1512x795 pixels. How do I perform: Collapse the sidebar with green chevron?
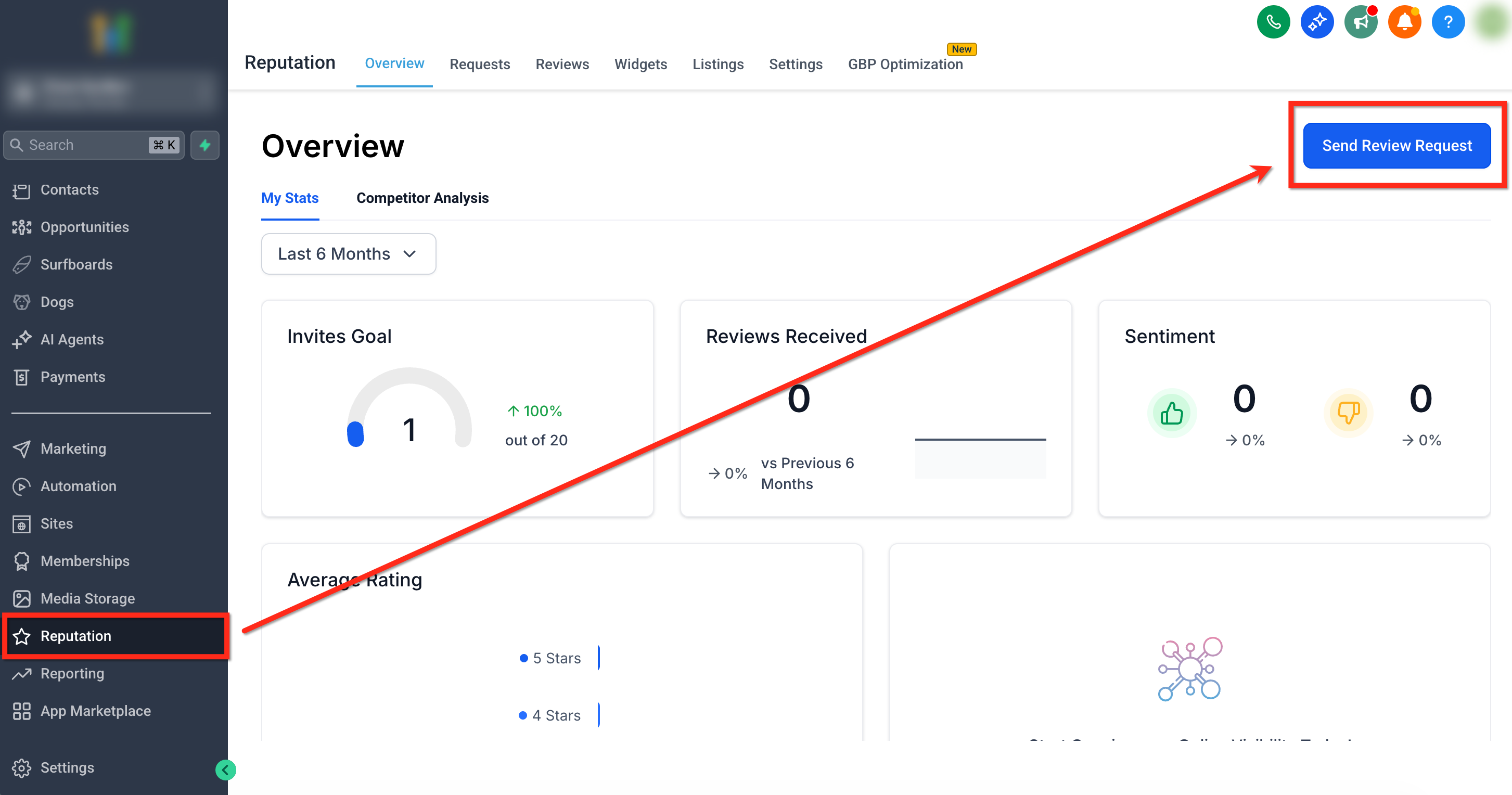point(225,770)
